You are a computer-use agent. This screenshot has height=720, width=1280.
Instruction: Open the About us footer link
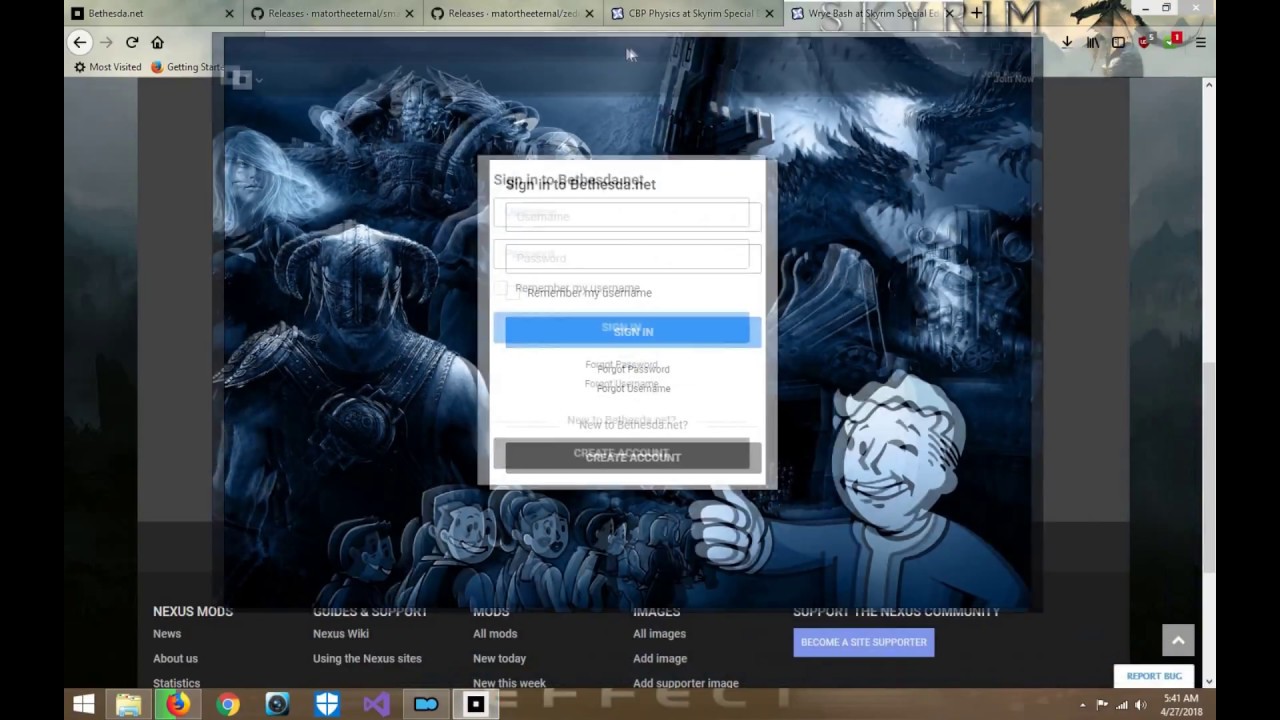[x=175, y=659]
